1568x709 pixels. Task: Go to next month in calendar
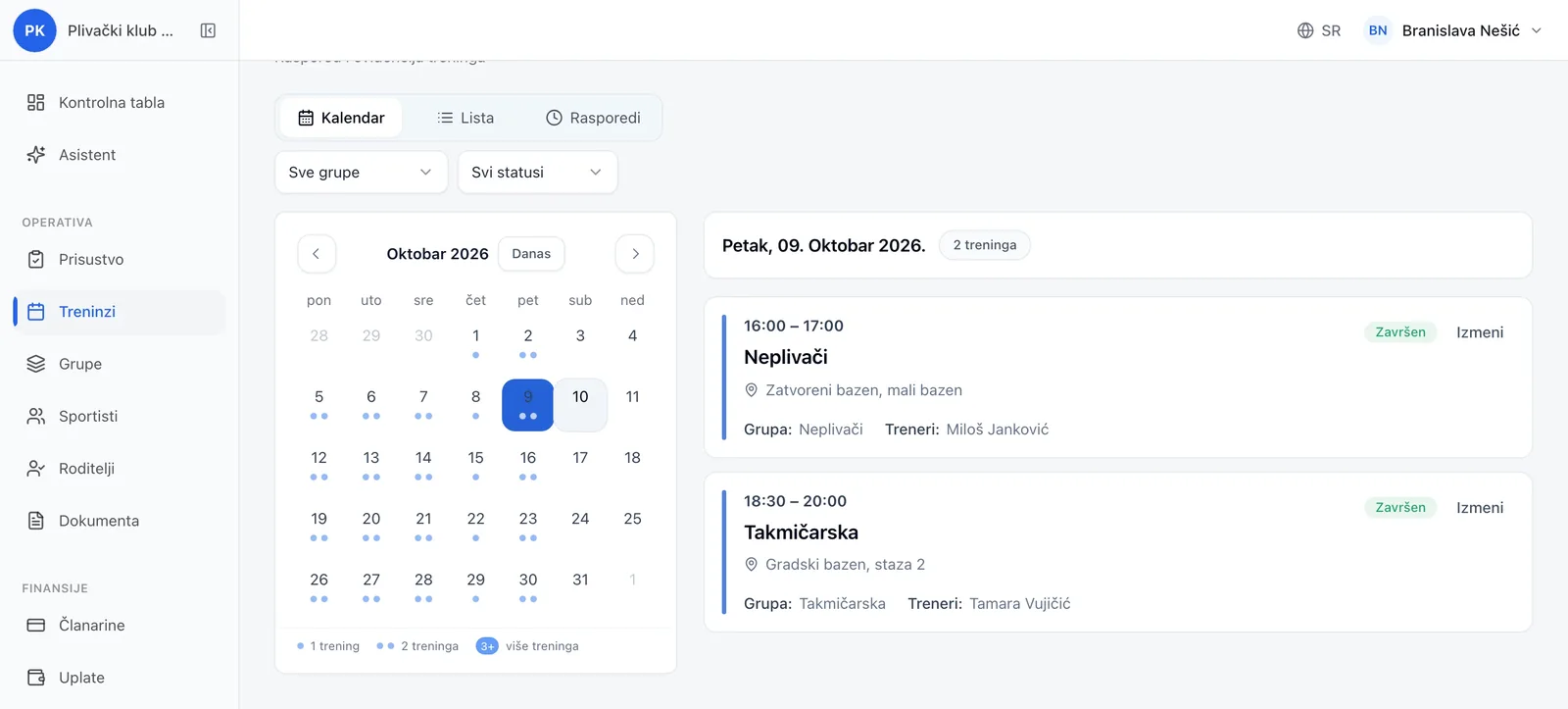635,254
